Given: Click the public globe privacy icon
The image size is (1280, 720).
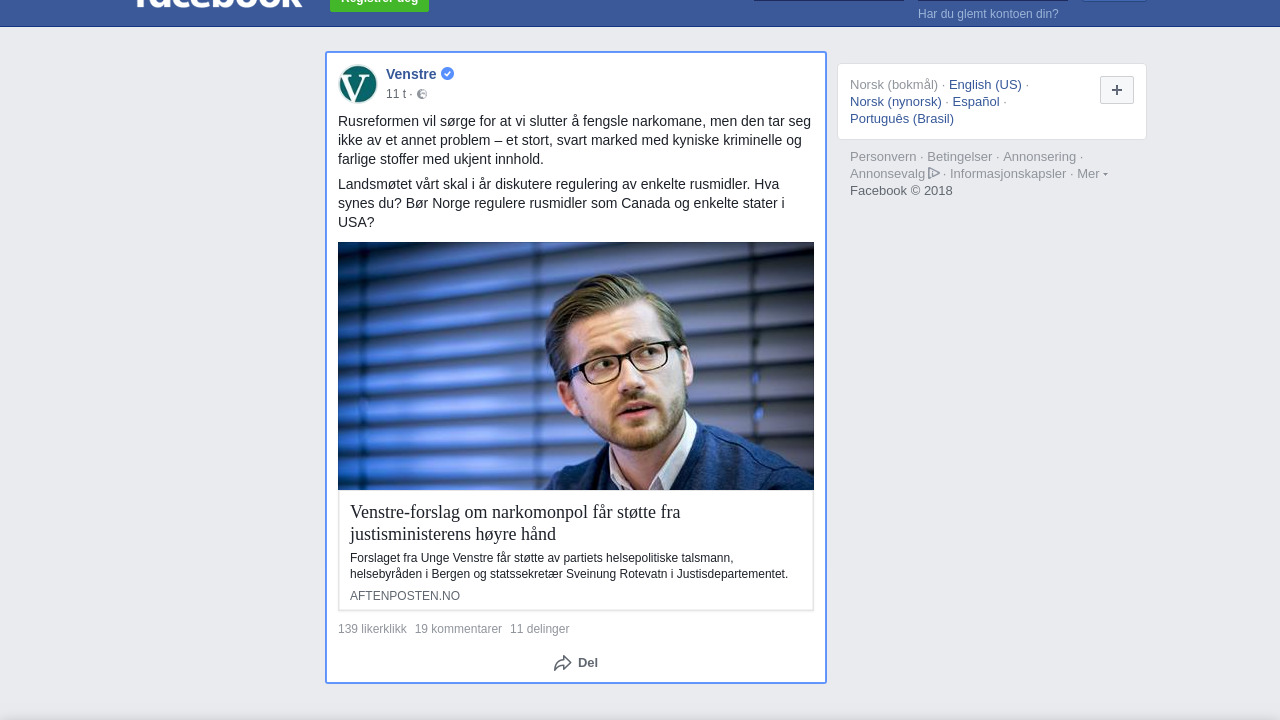Looking at the screenshot, I should [x=422, y=94].
